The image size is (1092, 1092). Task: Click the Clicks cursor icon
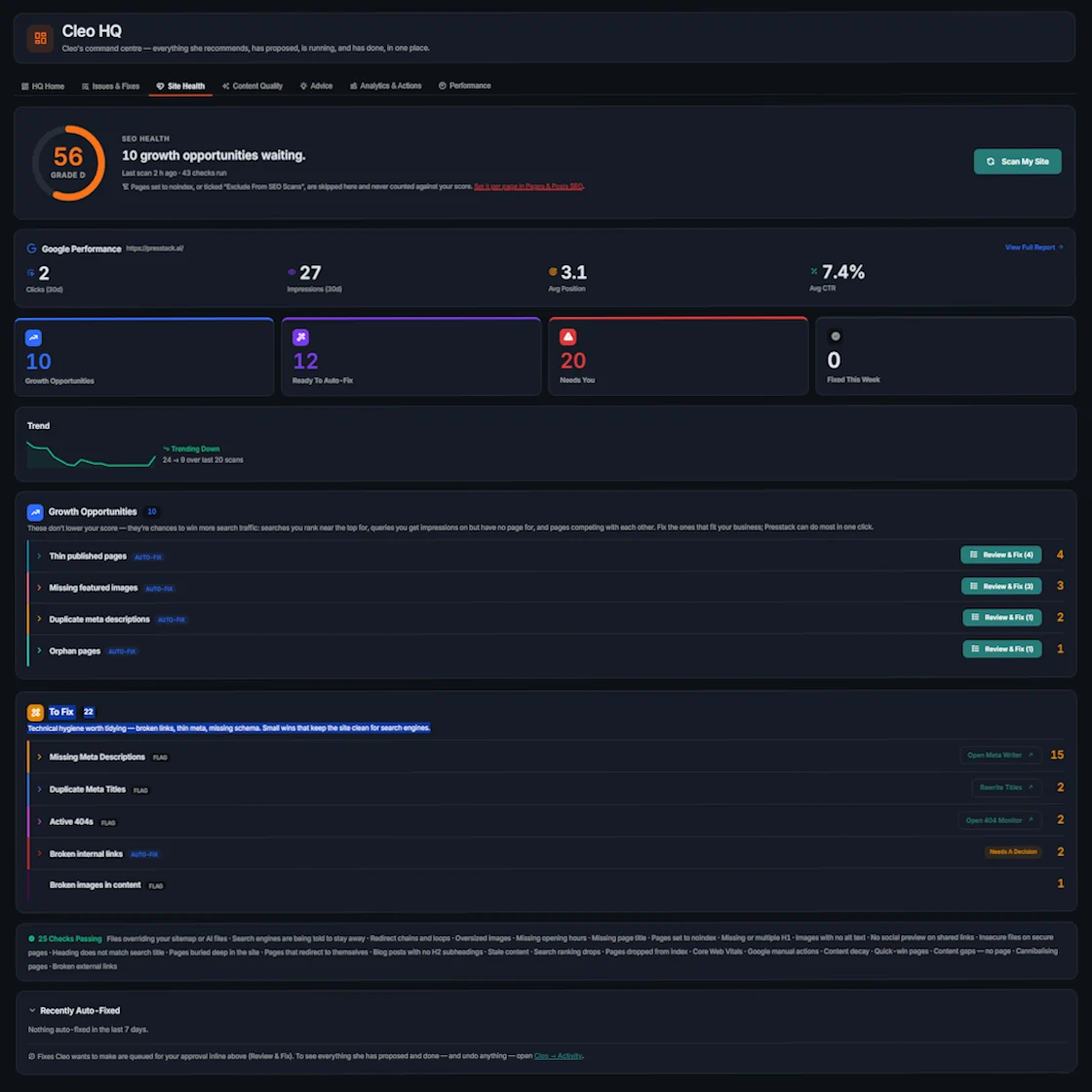30,273
